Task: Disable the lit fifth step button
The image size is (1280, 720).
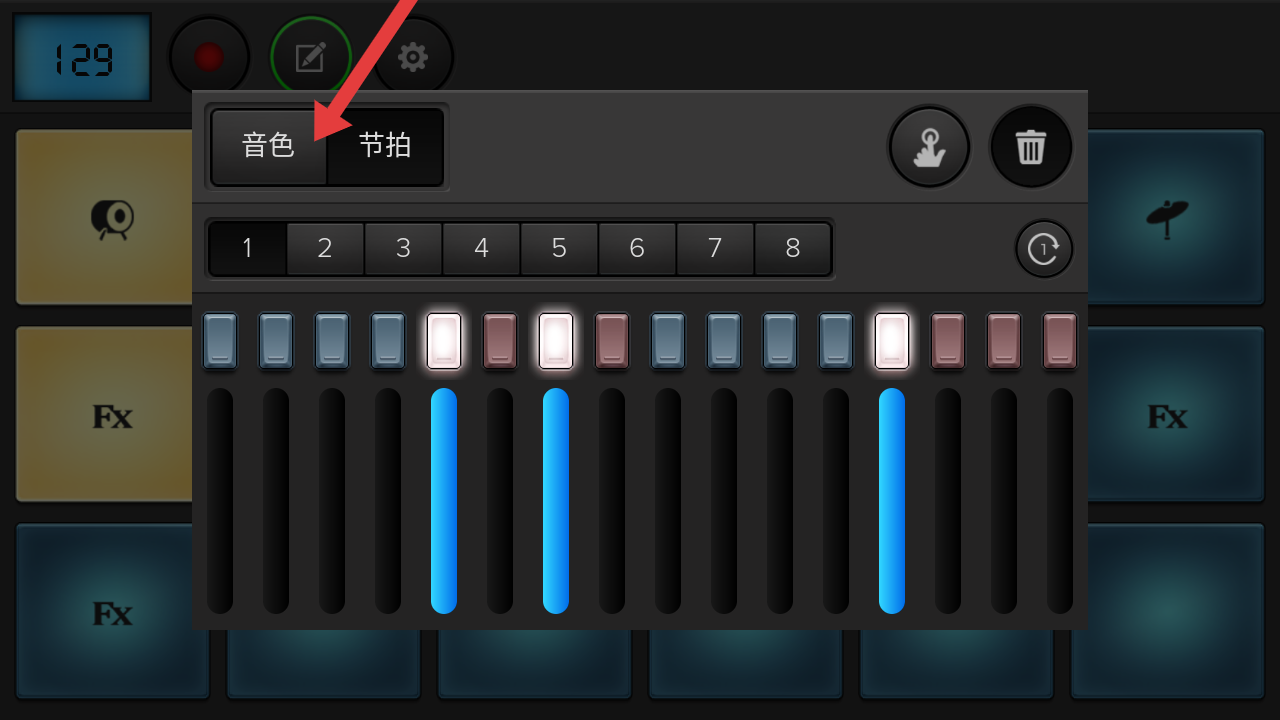Action: click(444, 340)
